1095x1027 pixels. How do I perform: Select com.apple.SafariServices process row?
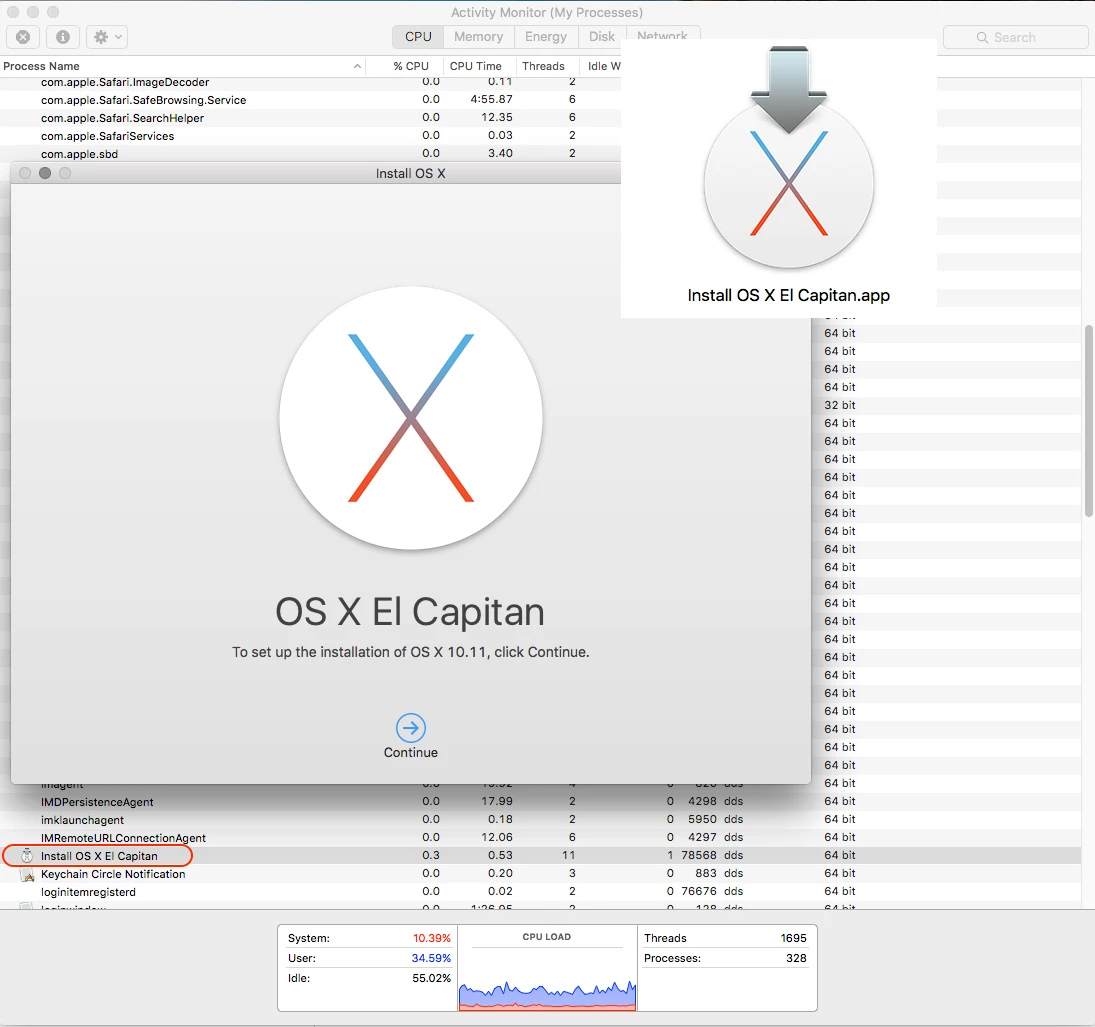pyautogui.click(x=310, y=136)
